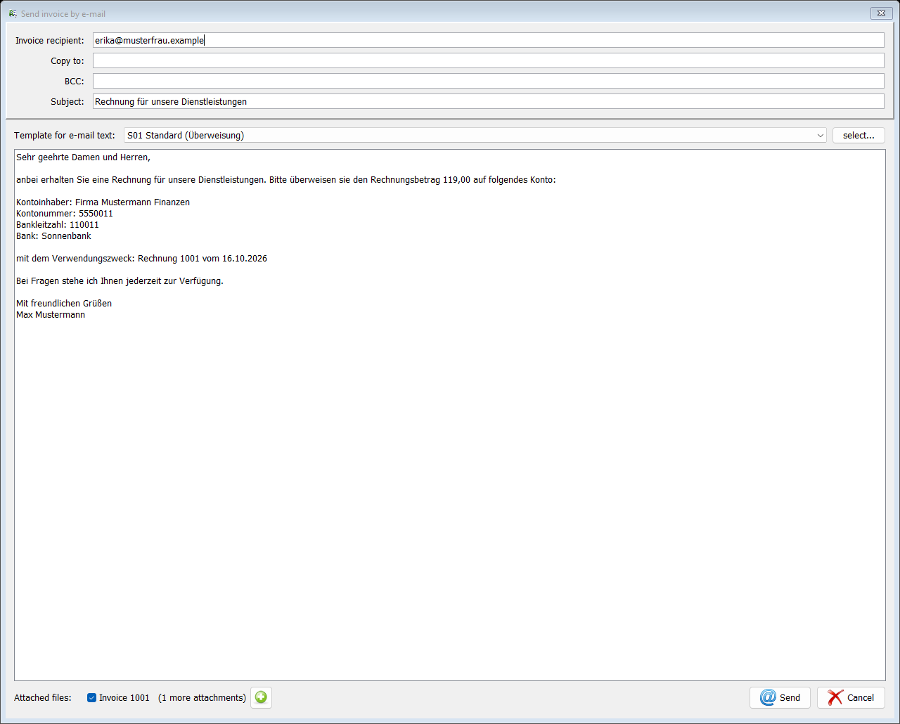Uncheck the Invoice 1001 attachment checkbox
Viewport: 900px width, 724px height.
(x=91, y=698)
